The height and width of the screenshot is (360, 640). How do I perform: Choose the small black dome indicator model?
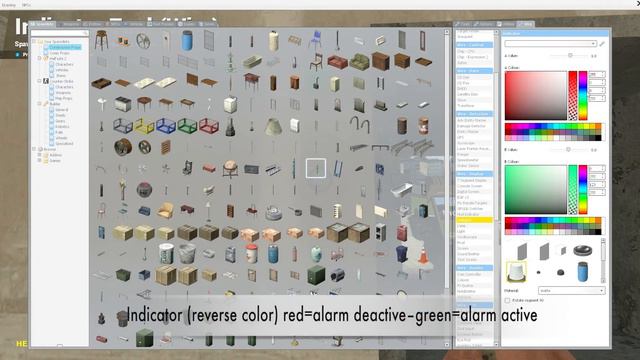(x=561, y=272)
